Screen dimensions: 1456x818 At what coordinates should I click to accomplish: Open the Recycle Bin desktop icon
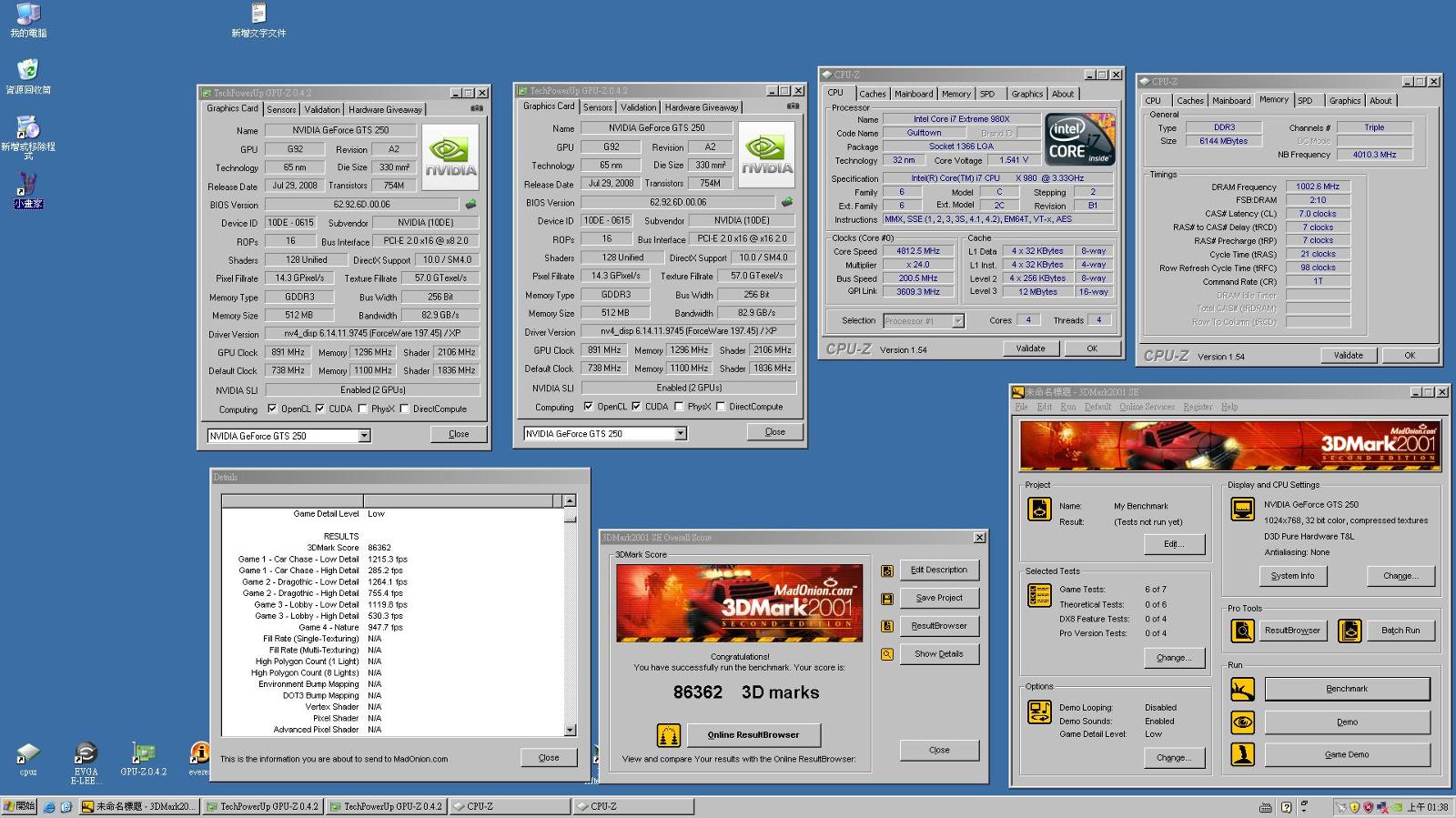pyautogui.click(x=28, y=76)
